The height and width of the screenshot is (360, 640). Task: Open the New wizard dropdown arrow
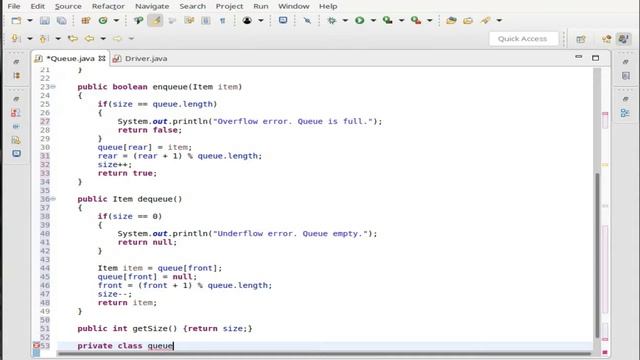[x=30, y=20]
